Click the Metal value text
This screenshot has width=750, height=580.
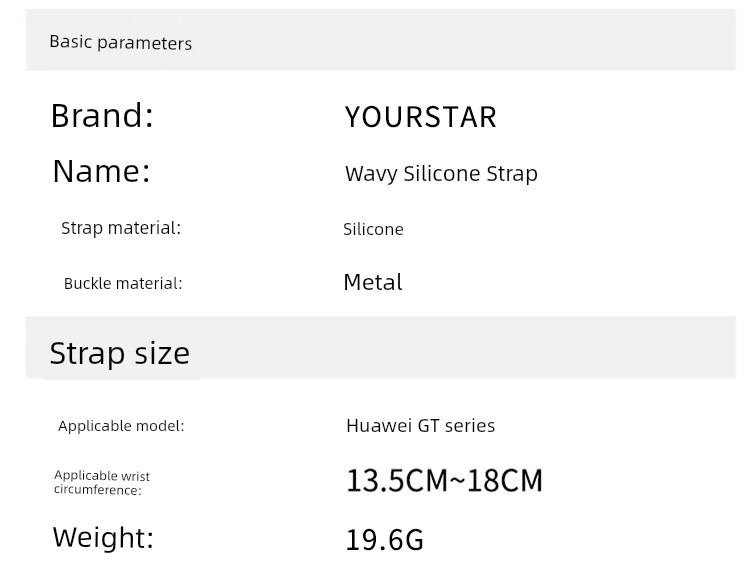point(373,282)
